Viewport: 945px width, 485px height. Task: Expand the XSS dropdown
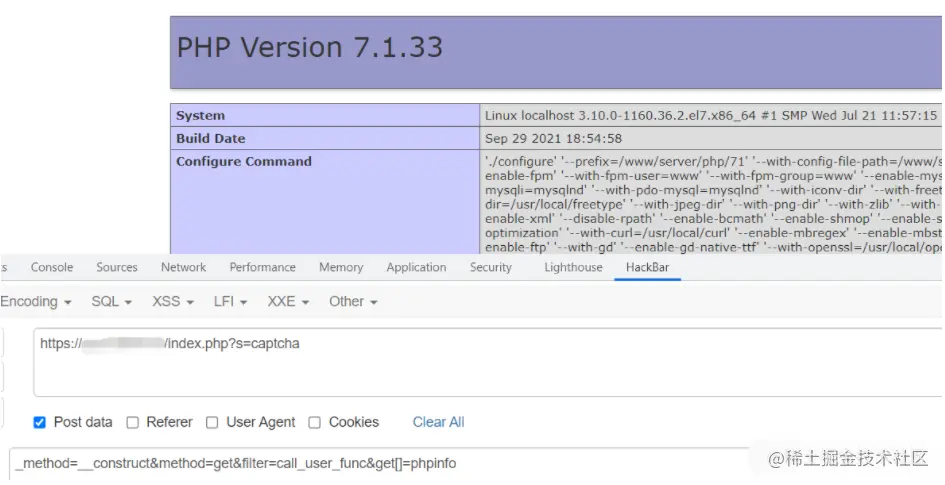click(173, 302)
